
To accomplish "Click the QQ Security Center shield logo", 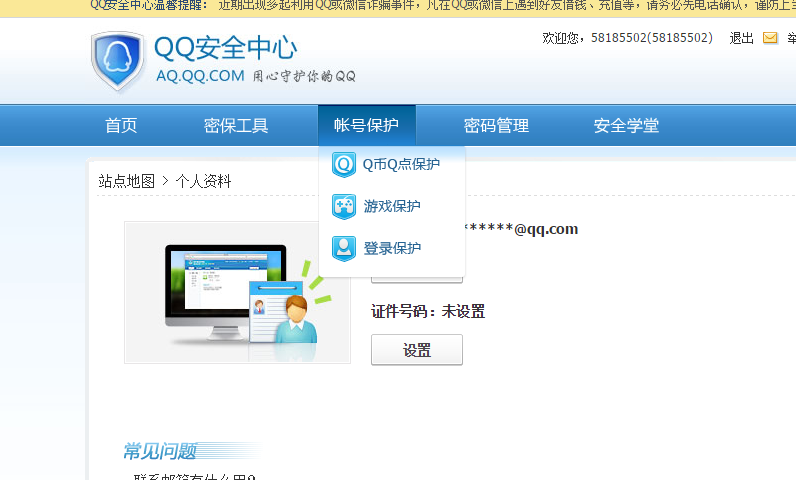I will [x=118, y=61].
